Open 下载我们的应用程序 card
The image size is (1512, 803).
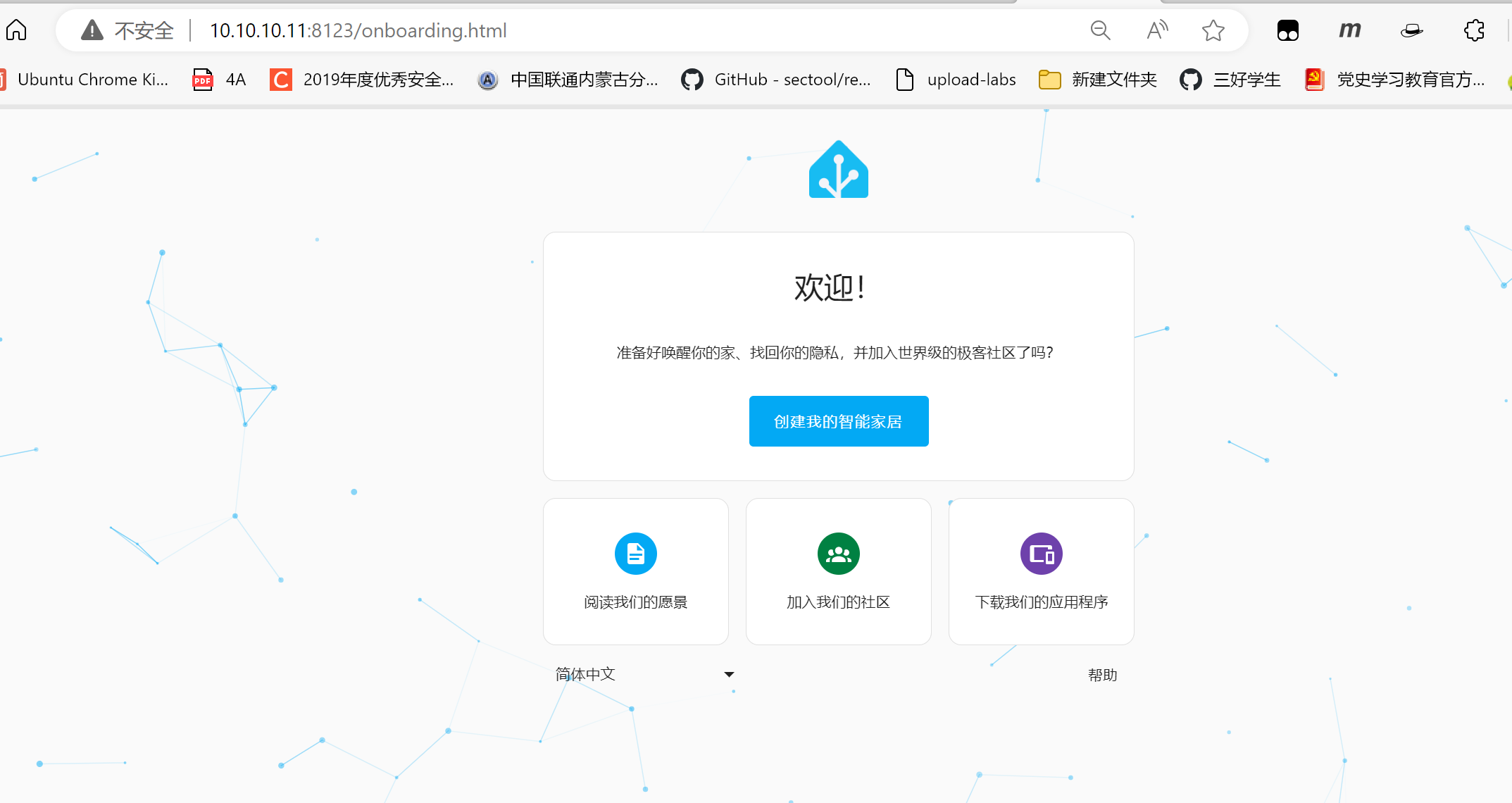pos(1042,571)
